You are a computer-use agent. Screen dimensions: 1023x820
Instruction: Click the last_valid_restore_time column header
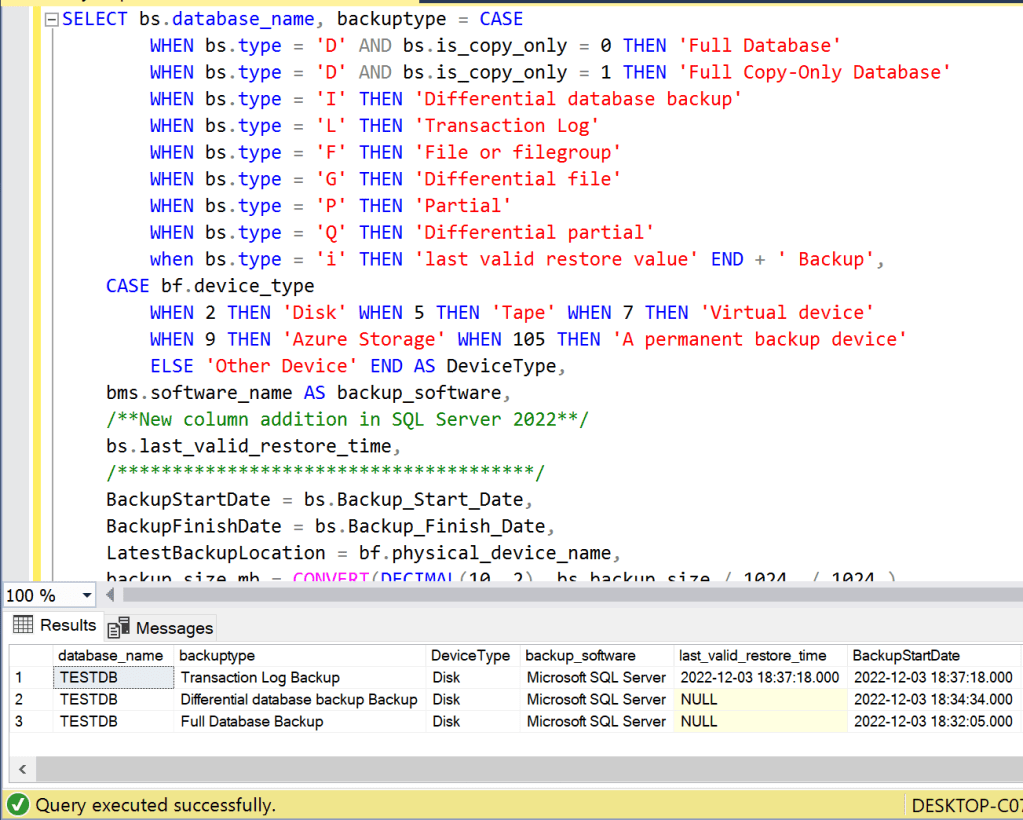(752, 656)
